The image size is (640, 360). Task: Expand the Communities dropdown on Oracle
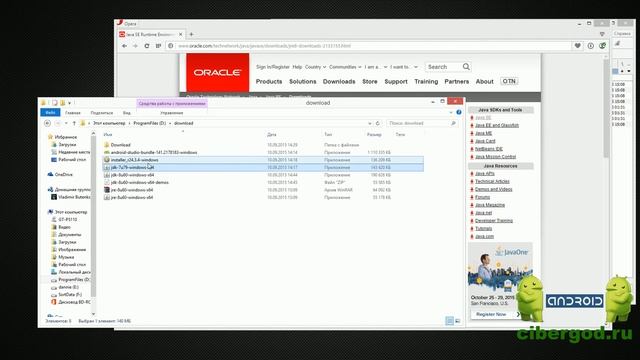click(x=345, y=67)
